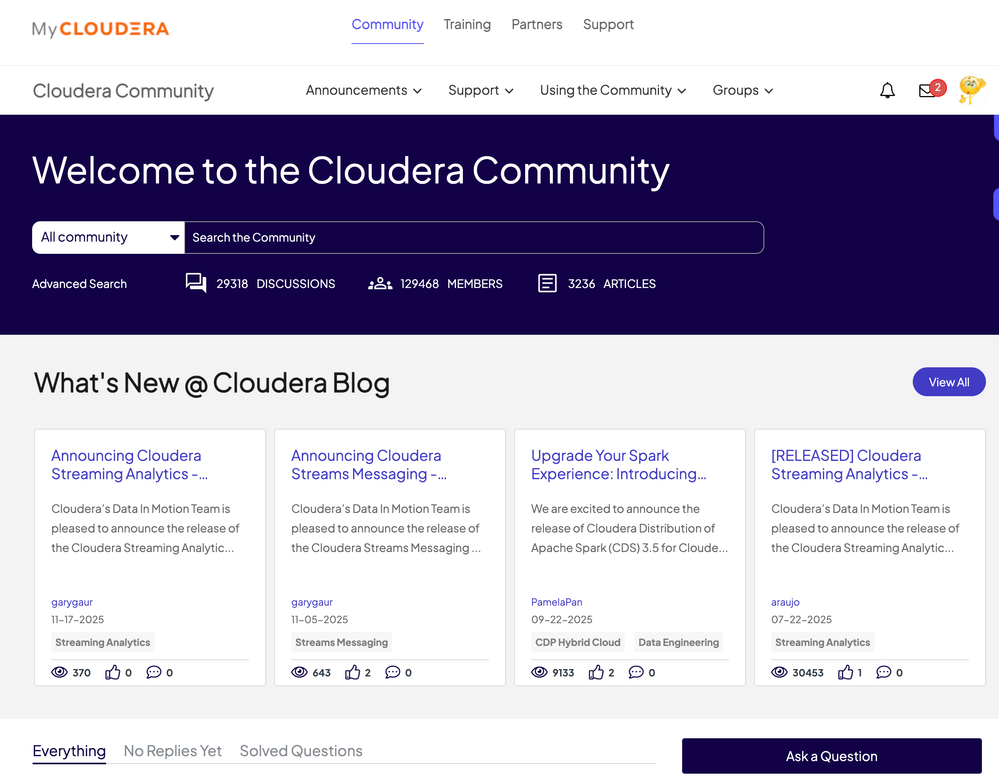Click views eye icon on 643-views card
Screen dimensions: 999x781
299,672
